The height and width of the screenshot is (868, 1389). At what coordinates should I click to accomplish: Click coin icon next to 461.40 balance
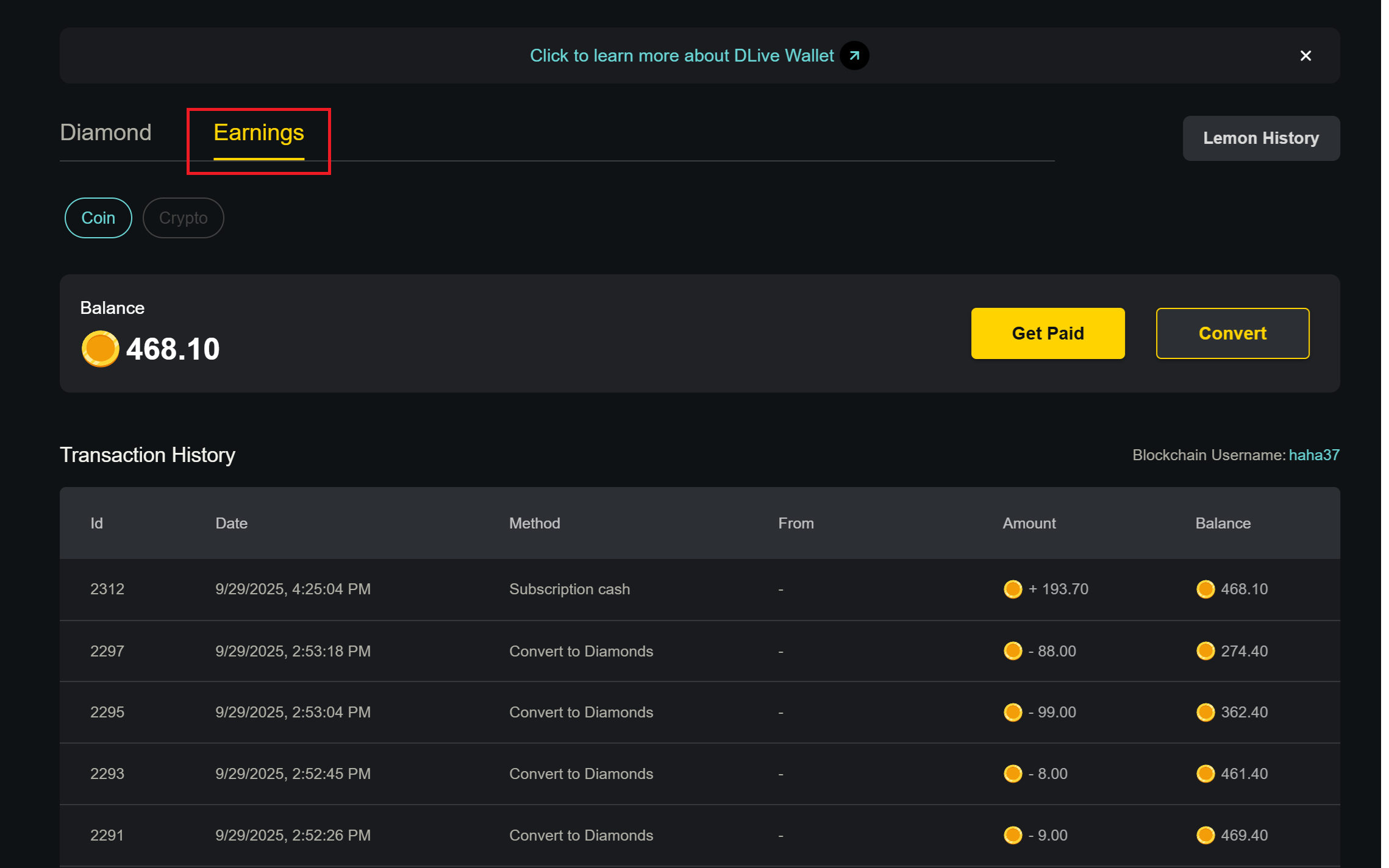pos(1205,774)
